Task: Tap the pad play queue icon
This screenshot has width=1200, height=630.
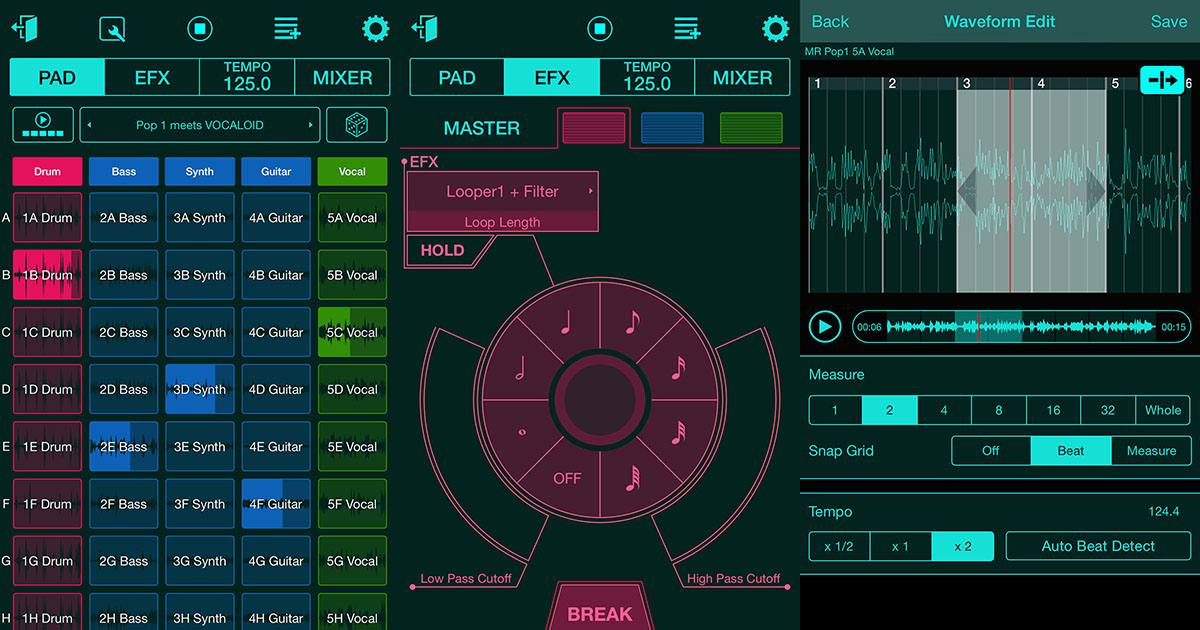Action: point(42,124)
